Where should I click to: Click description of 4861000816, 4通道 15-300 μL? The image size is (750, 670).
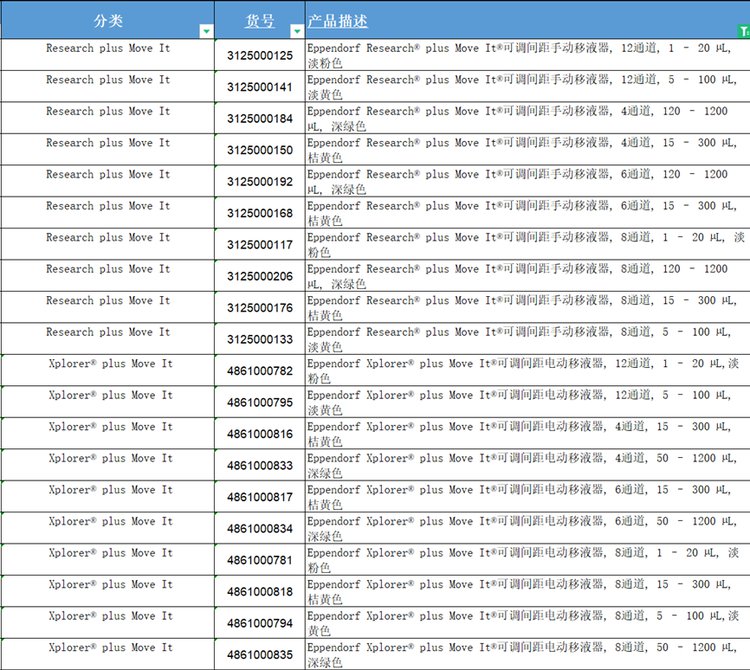pyautogui.click(x=528, y=434)
